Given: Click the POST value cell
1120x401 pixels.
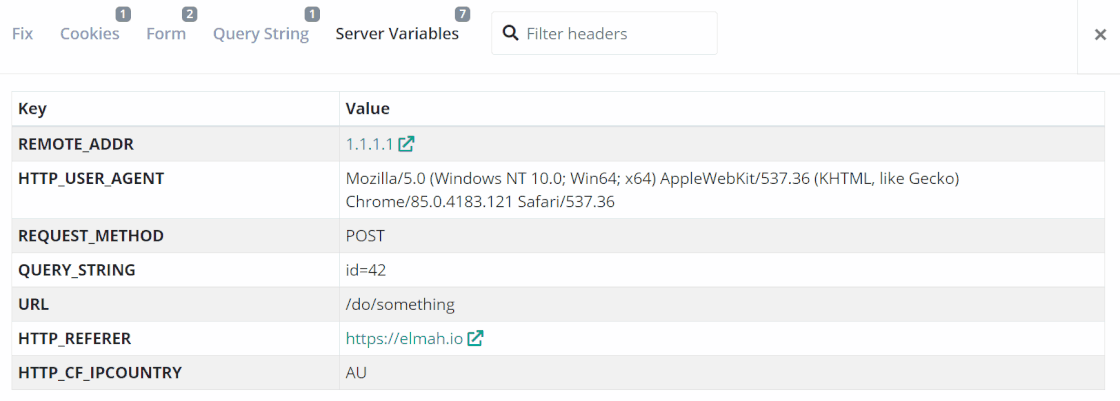Looking at the screenshot, I should (x=722, y=236).
